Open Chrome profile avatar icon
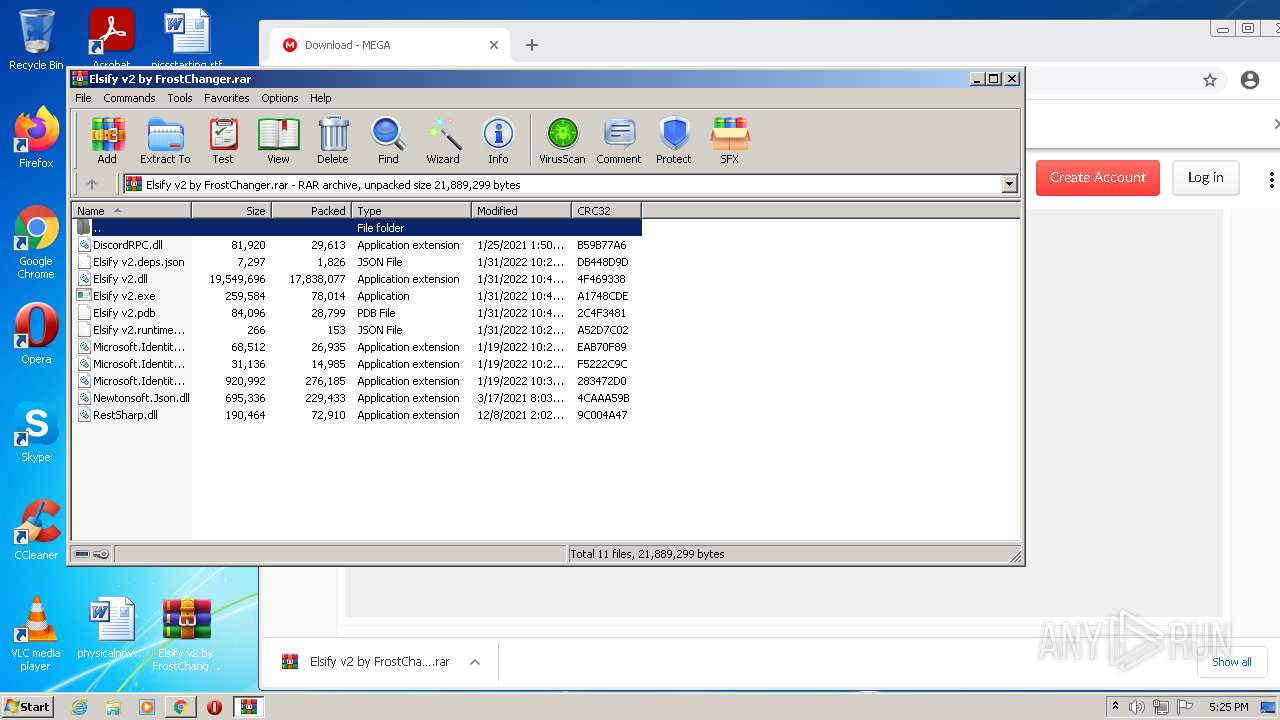This screenshot has width=1280, height=720. pos(1250,80)
